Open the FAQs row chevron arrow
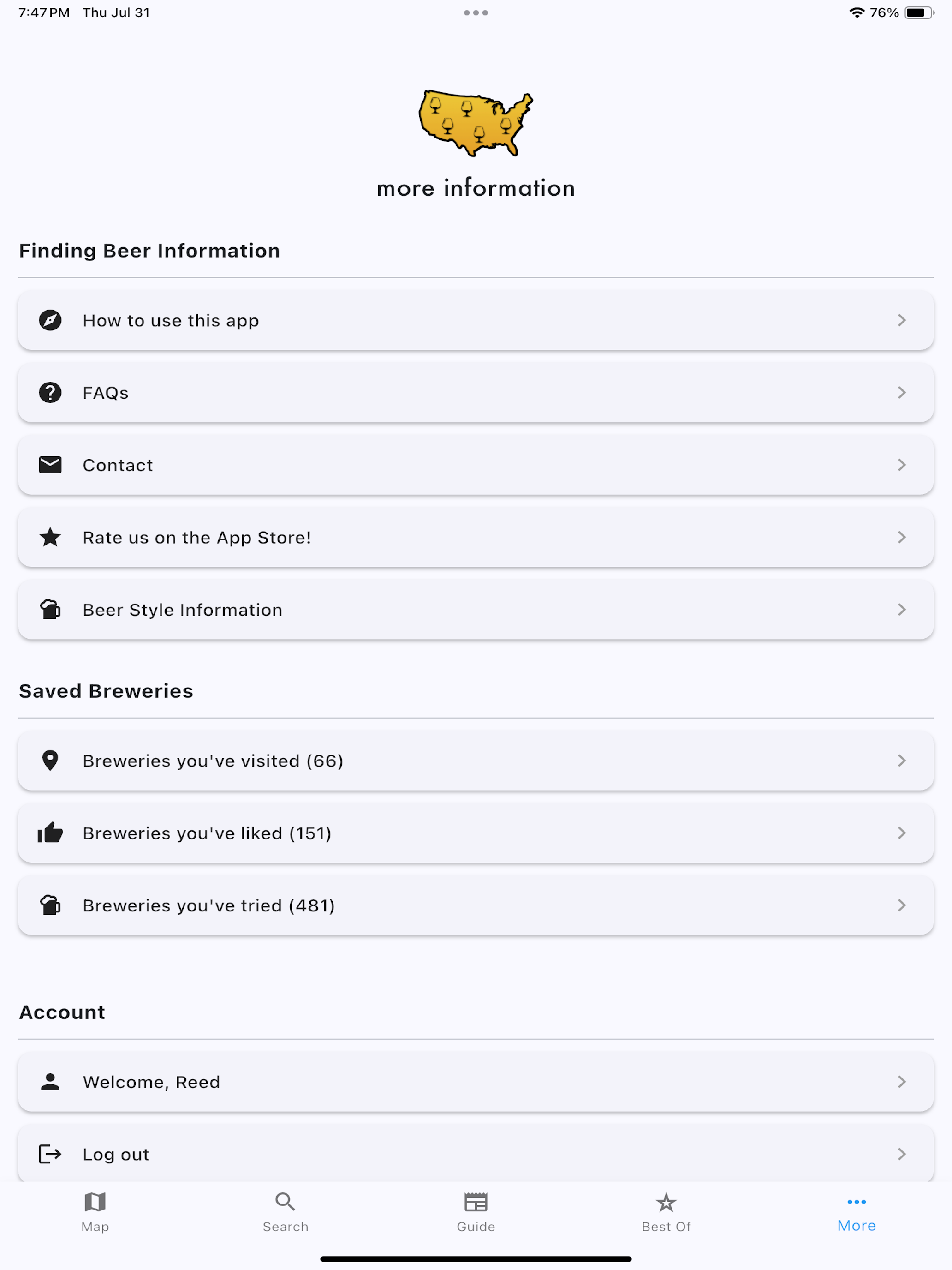Image resolution: width=952 pixels, height=1270 pixels. [x=902, y=393]
